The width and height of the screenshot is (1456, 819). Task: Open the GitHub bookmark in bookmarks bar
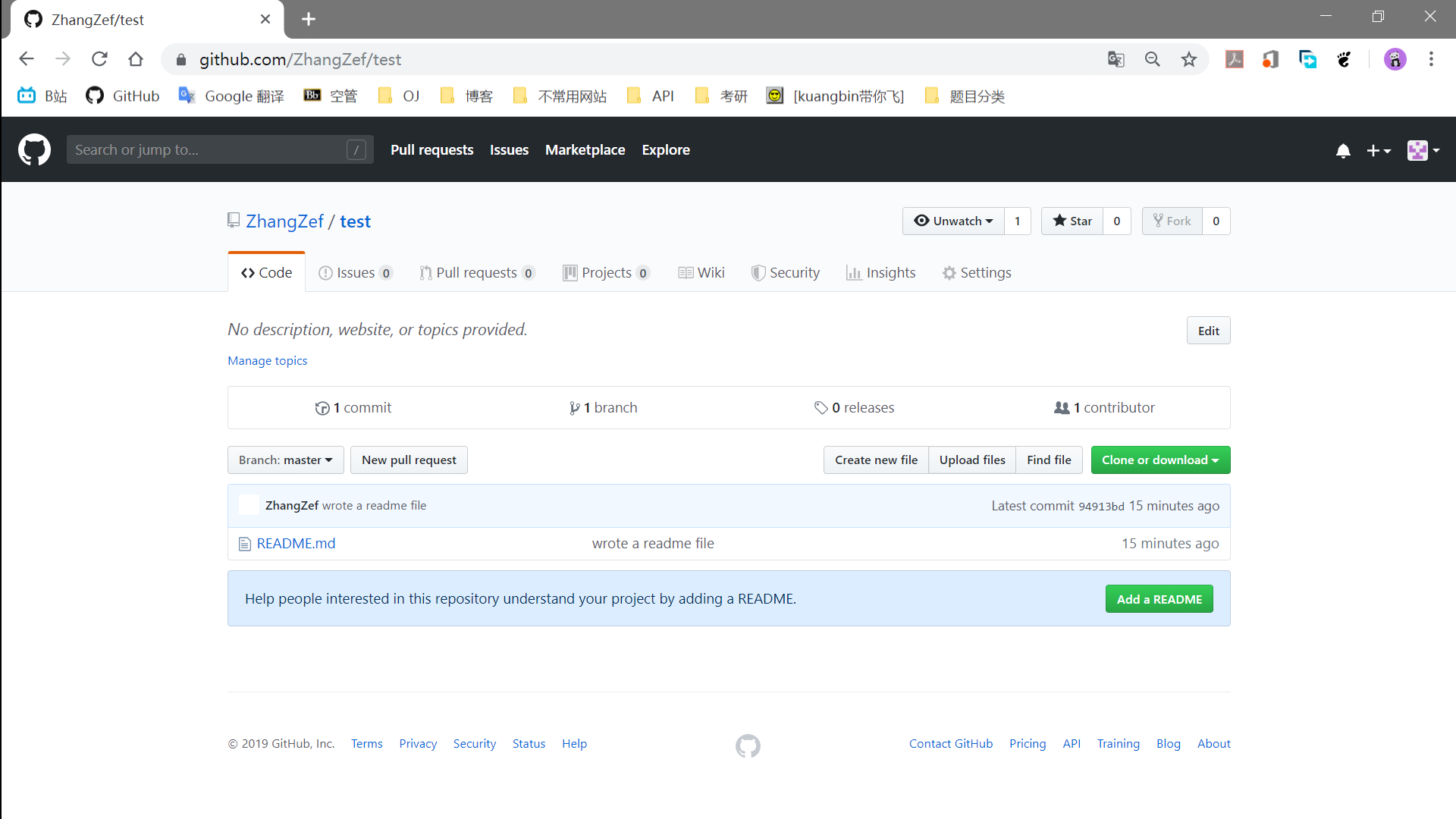pos(122,96)
